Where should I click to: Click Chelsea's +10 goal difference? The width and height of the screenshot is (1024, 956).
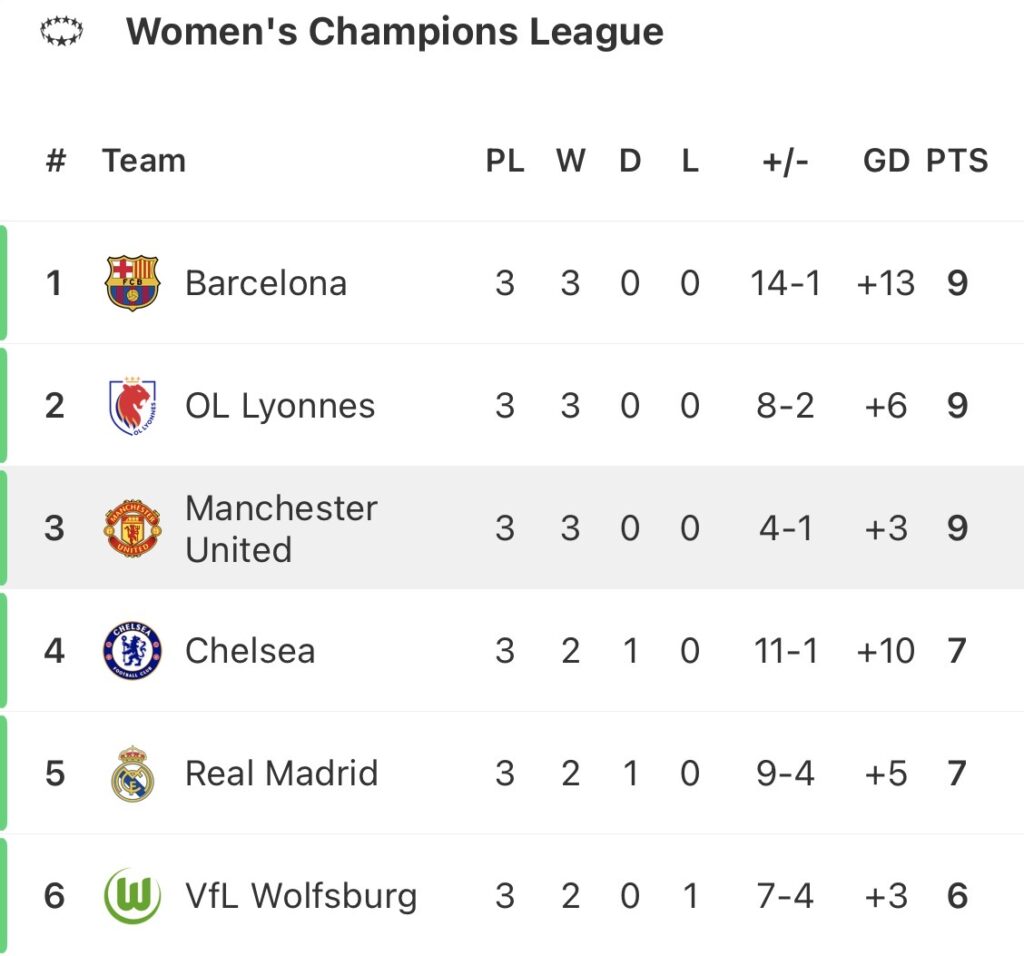[x=886, y=651]
